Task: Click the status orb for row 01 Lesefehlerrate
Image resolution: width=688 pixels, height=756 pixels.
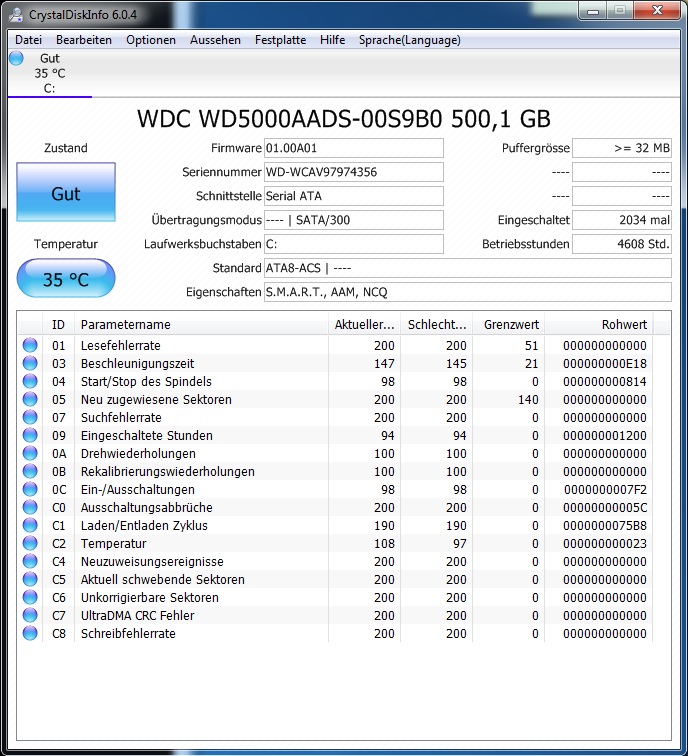Action: point(30,345)
